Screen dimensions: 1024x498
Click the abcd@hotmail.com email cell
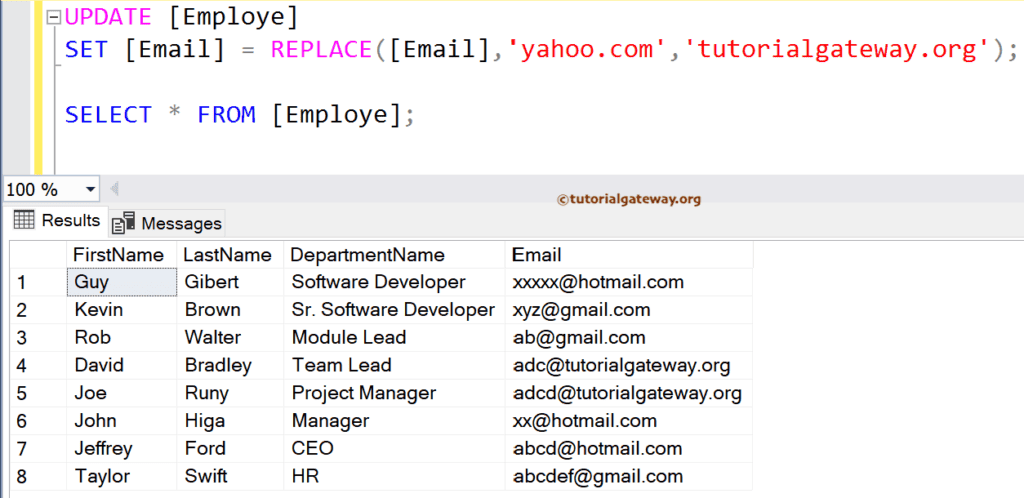pos(629,449)
